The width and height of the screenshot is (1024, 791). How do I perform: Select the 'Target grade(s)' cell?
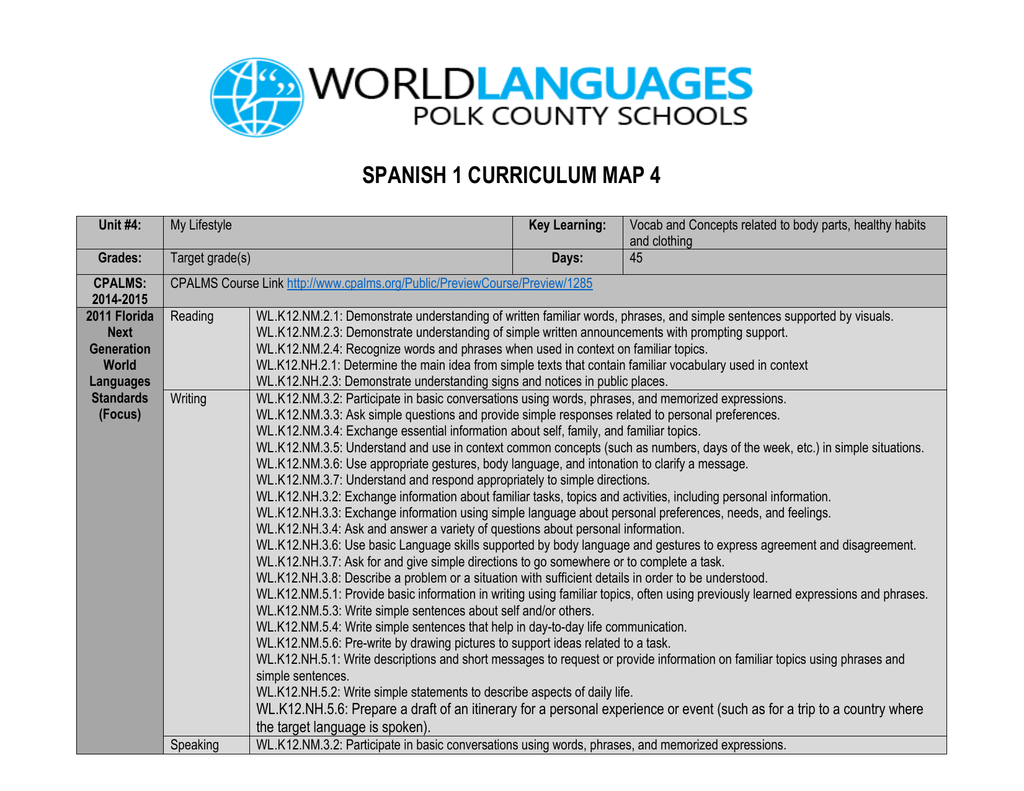coord(210,259)
